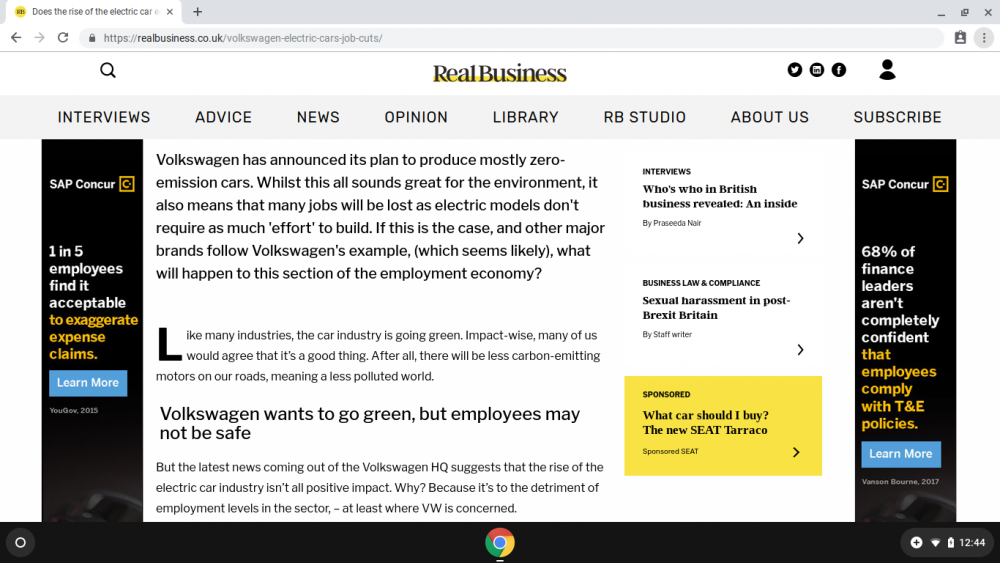Click author name Praseeda Nair
This screenshot has width=1000, height=563.
coord(677,223)
